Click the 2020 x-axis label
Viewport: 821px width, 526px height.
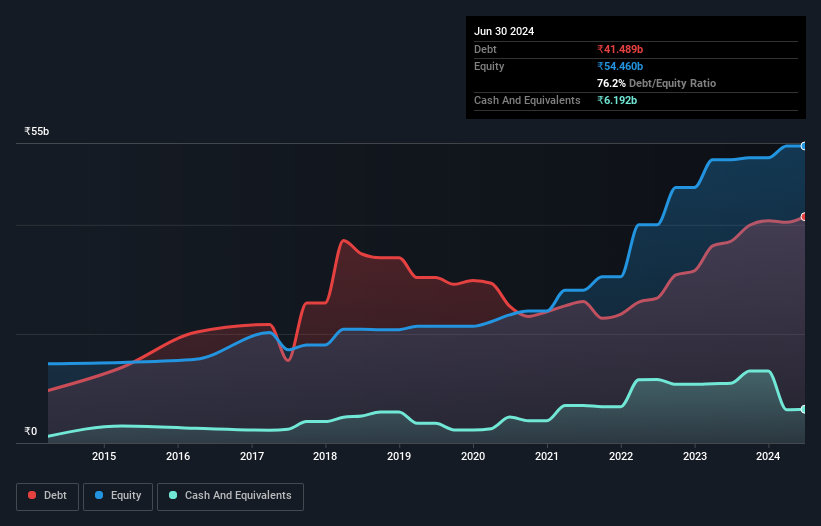coord(473,456)
